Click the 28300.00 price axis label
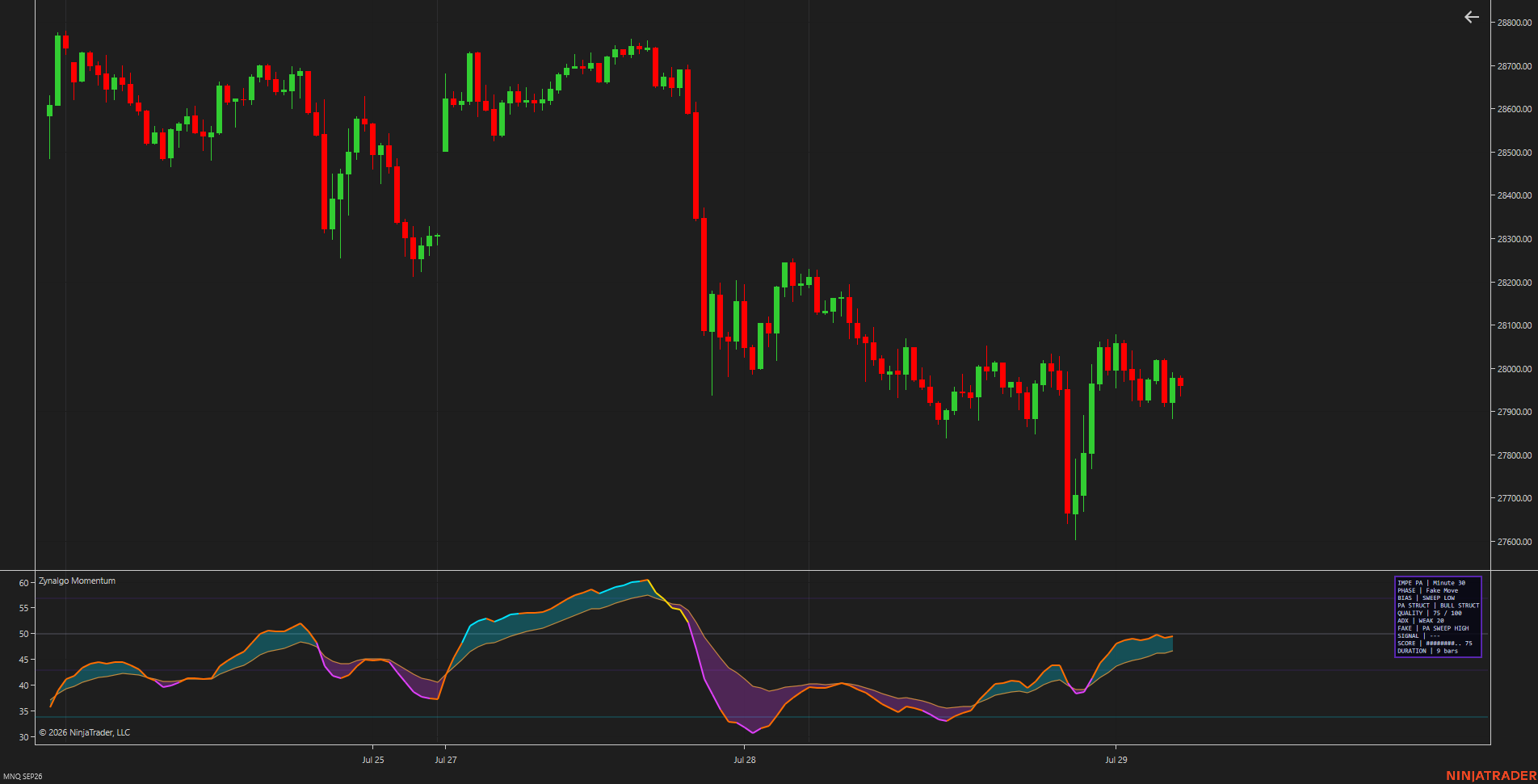The height and width of the screenshot is (784, 1538). (1515, 239)
